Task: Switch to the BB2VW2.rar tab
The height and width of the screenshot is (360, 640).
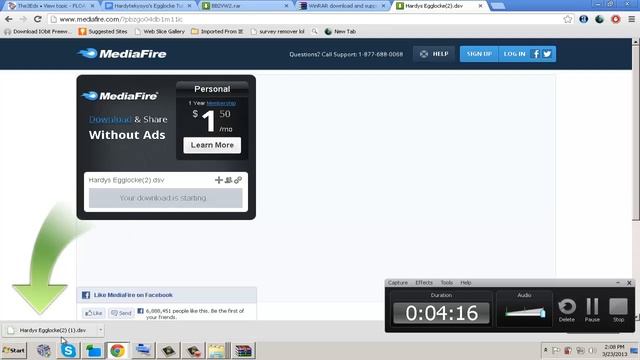Action: coord(245,6)
